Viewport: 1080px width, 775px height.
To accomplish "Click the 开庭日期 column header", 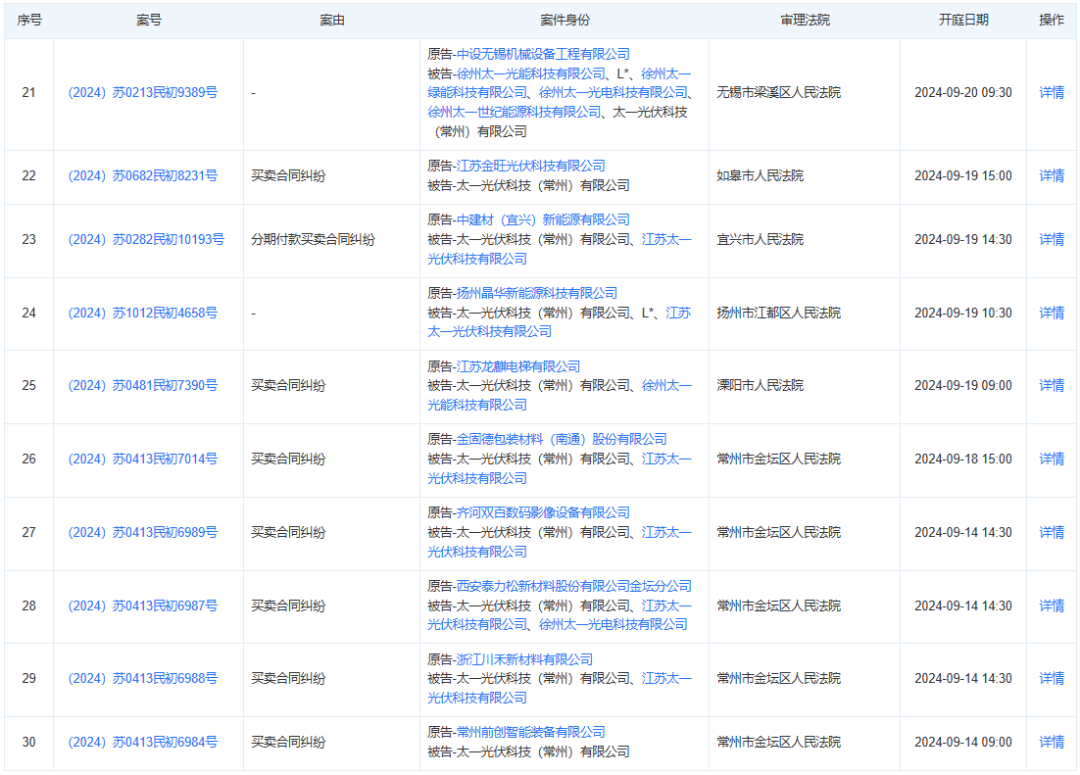I will (963, 20).
